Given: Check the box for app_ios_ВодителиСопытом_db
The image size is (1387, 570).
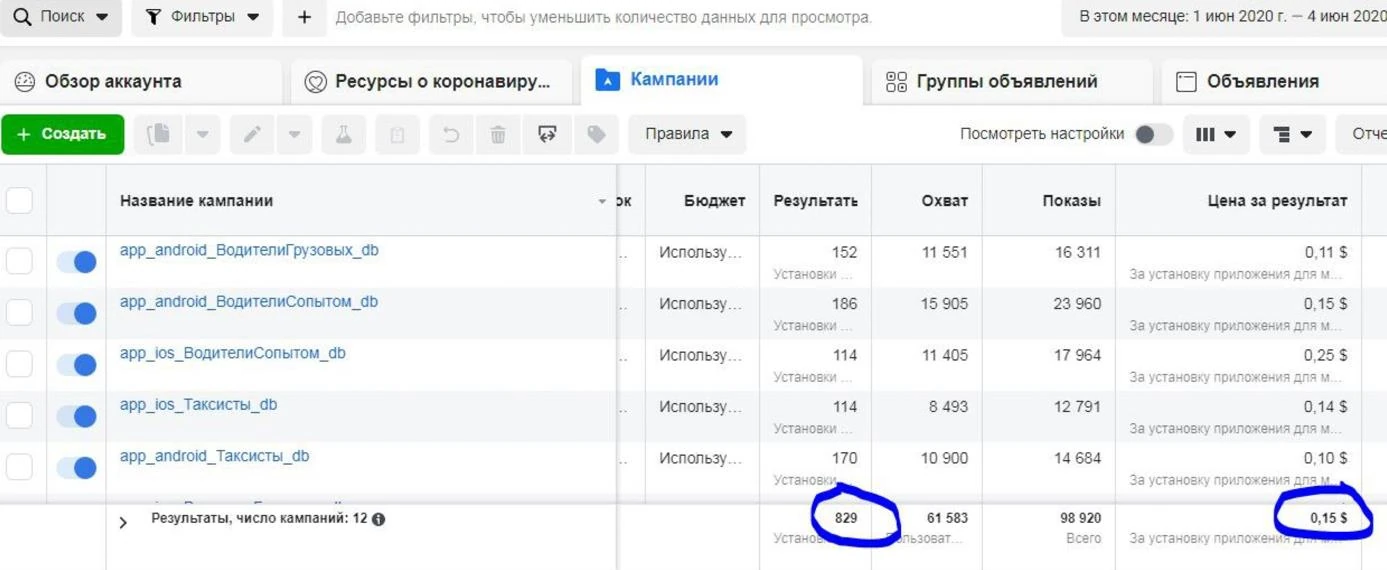Looking at the screenshot, I should (x=19, y=364).
